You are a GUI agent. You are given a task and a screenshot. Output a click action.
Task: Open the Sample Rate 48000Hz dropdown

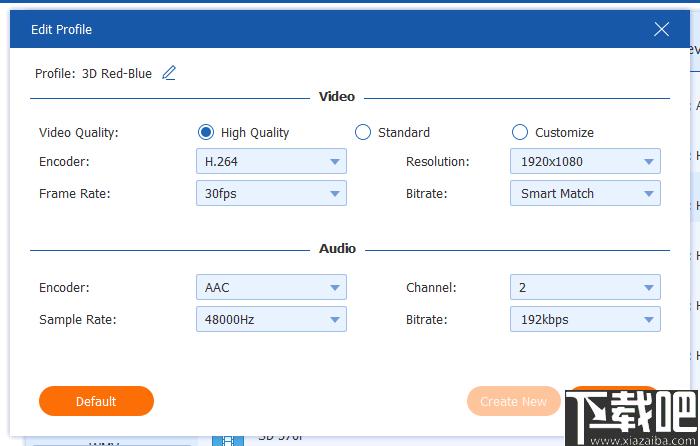tap(271, 319)
